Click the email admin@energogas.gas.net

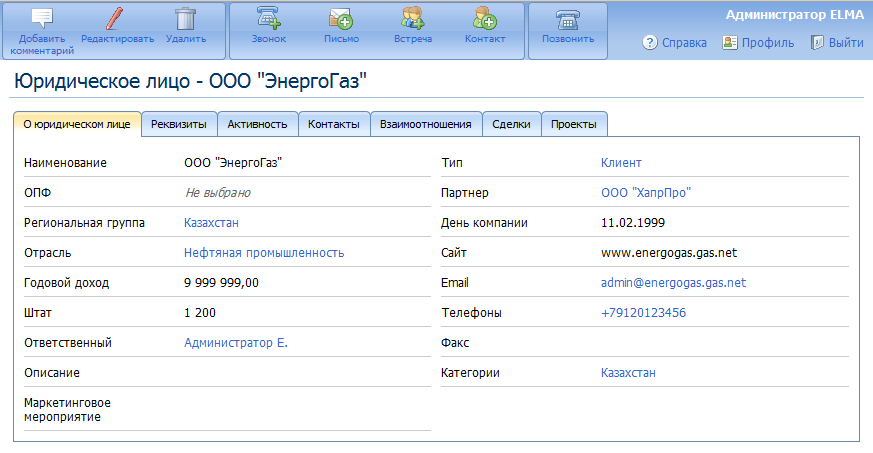pos(673,283)
